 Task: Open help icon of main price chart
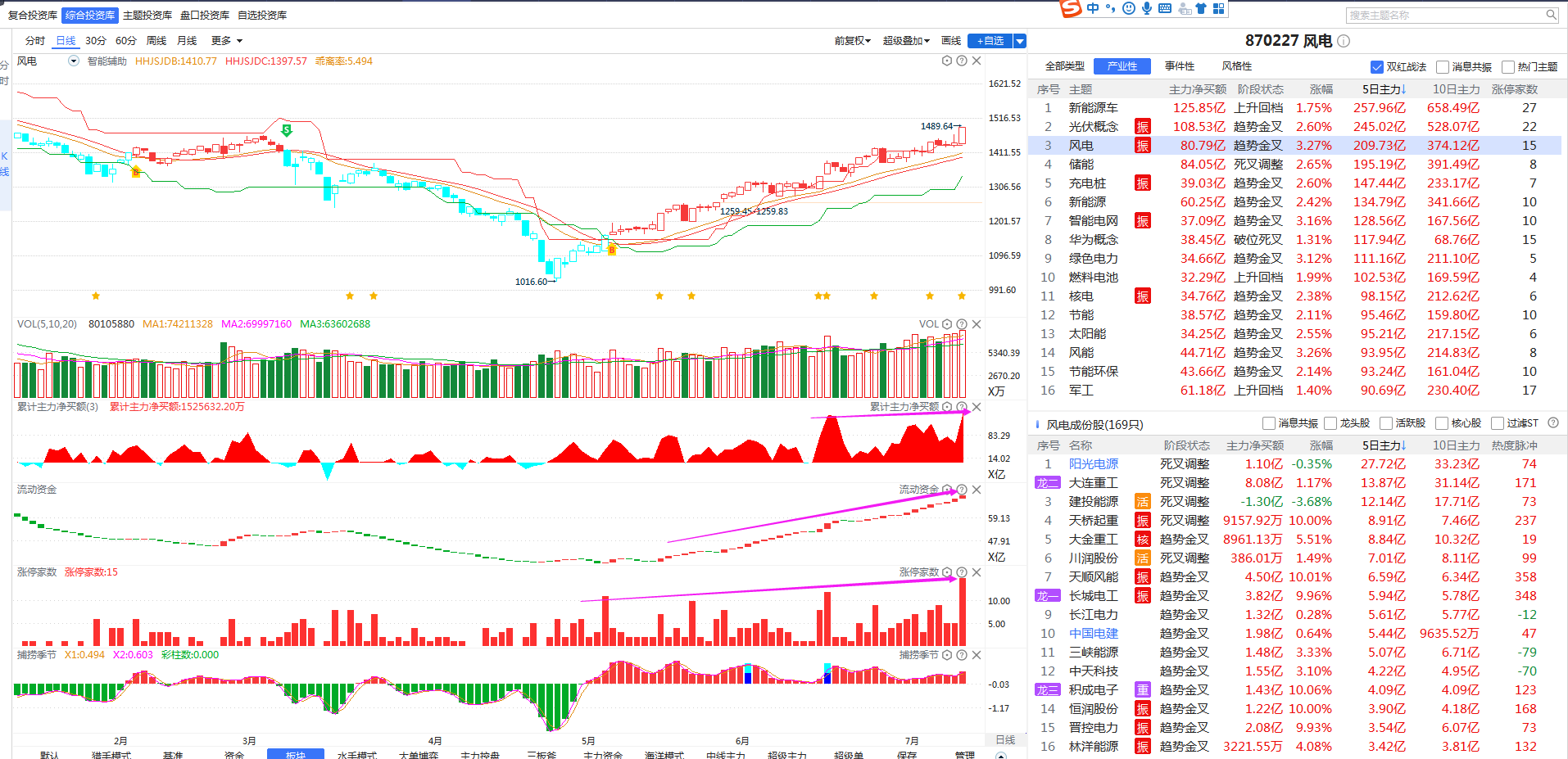(x=962, y=61)
